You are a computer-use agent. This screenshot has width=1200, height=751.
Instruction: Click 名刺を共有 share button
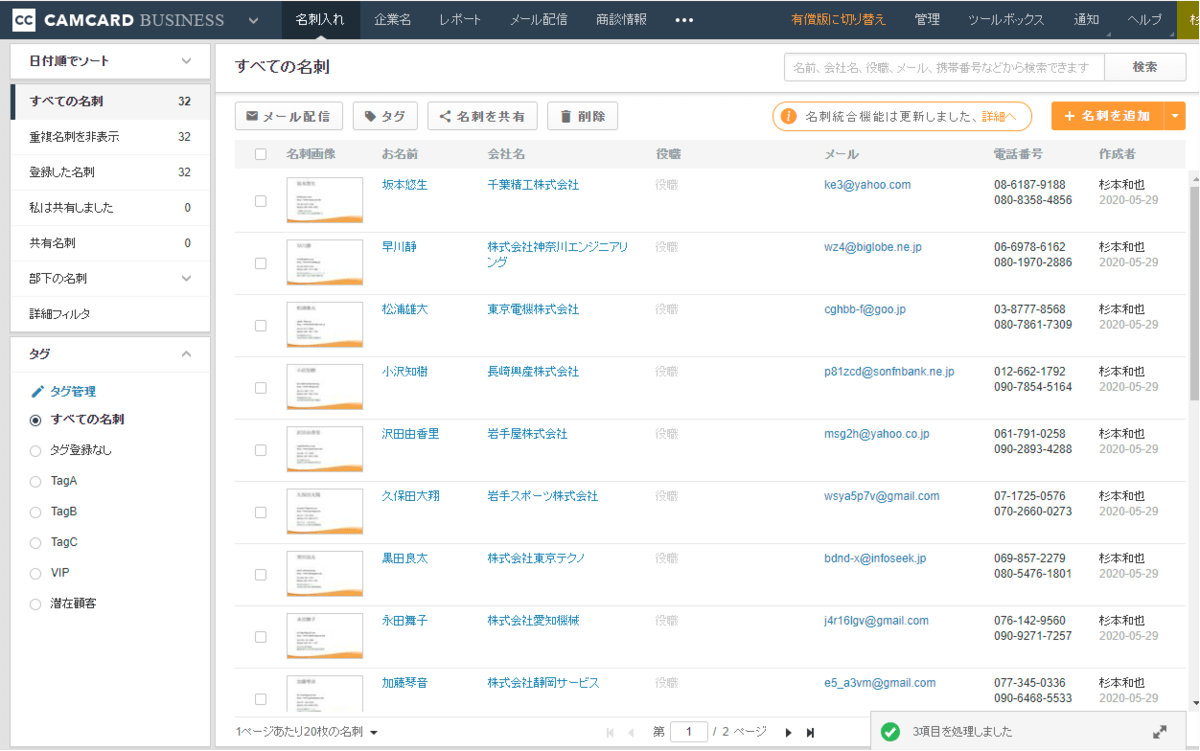pyautogui.click(x=483, y=116)
